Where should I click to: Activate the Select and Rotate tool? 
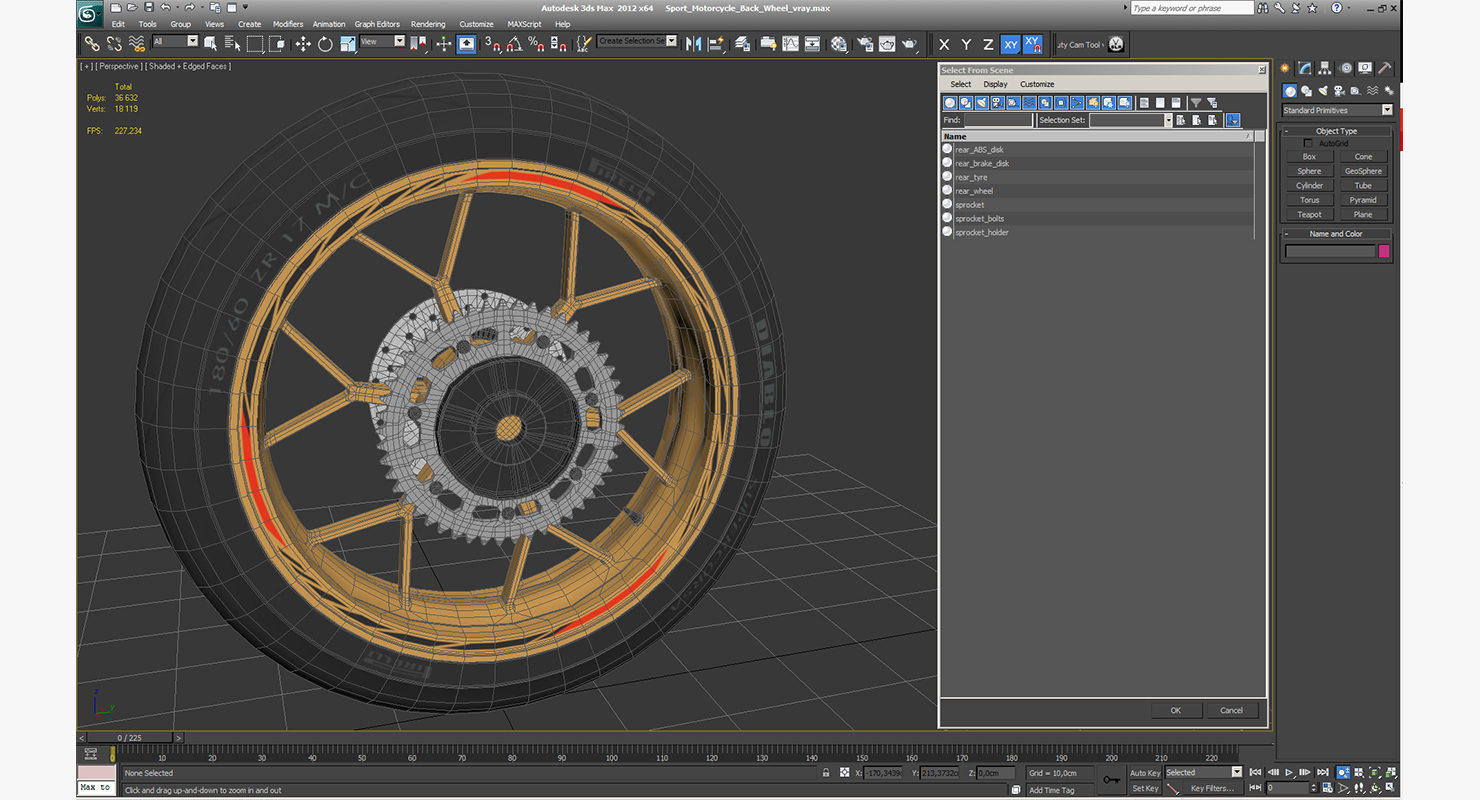(x=325, y=44)
